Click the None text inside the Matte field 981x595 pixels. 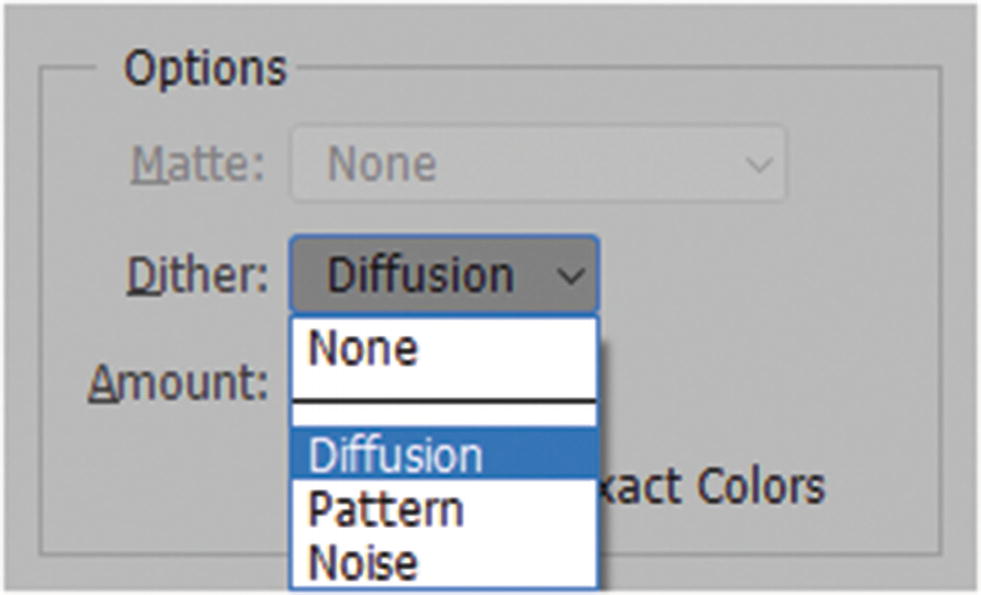coord(382,164)
